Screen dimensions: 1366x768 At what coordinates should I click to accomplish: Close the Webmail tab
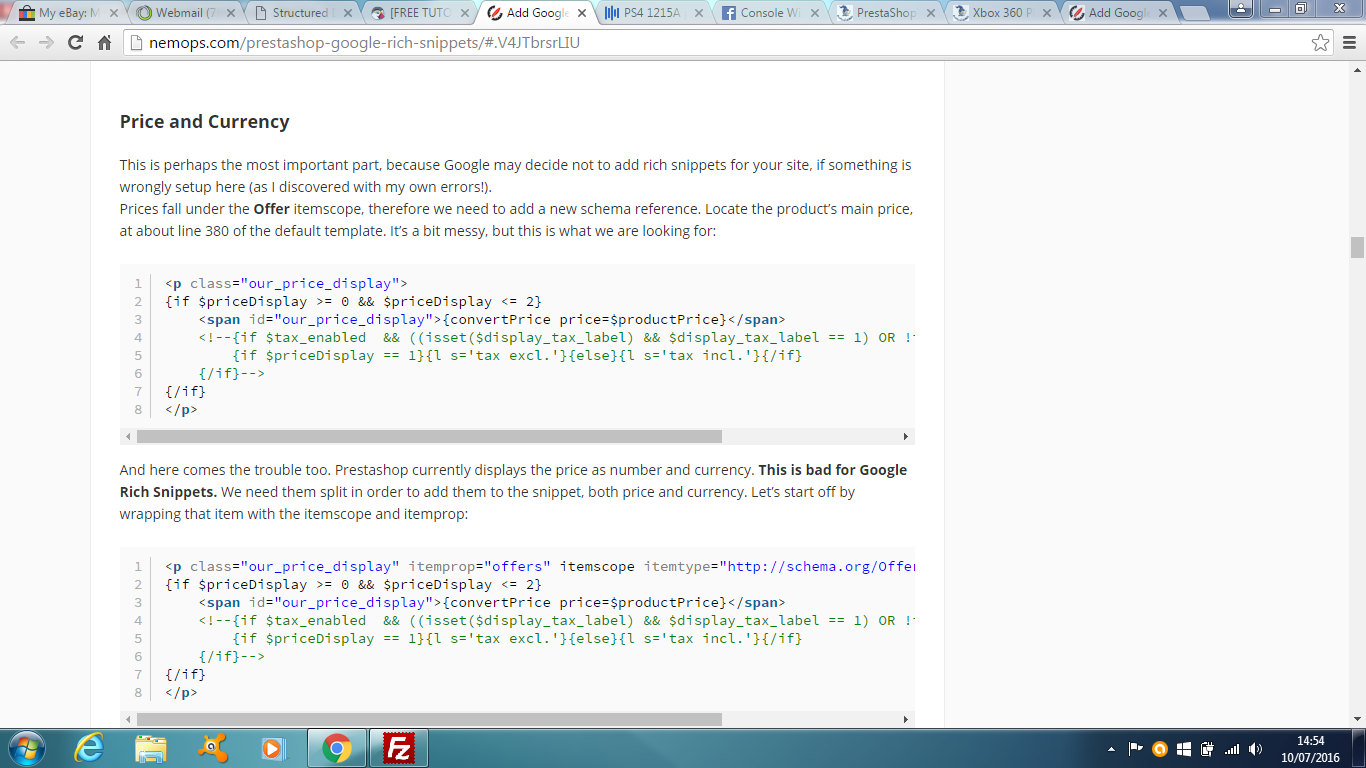(x=232, y=13)
